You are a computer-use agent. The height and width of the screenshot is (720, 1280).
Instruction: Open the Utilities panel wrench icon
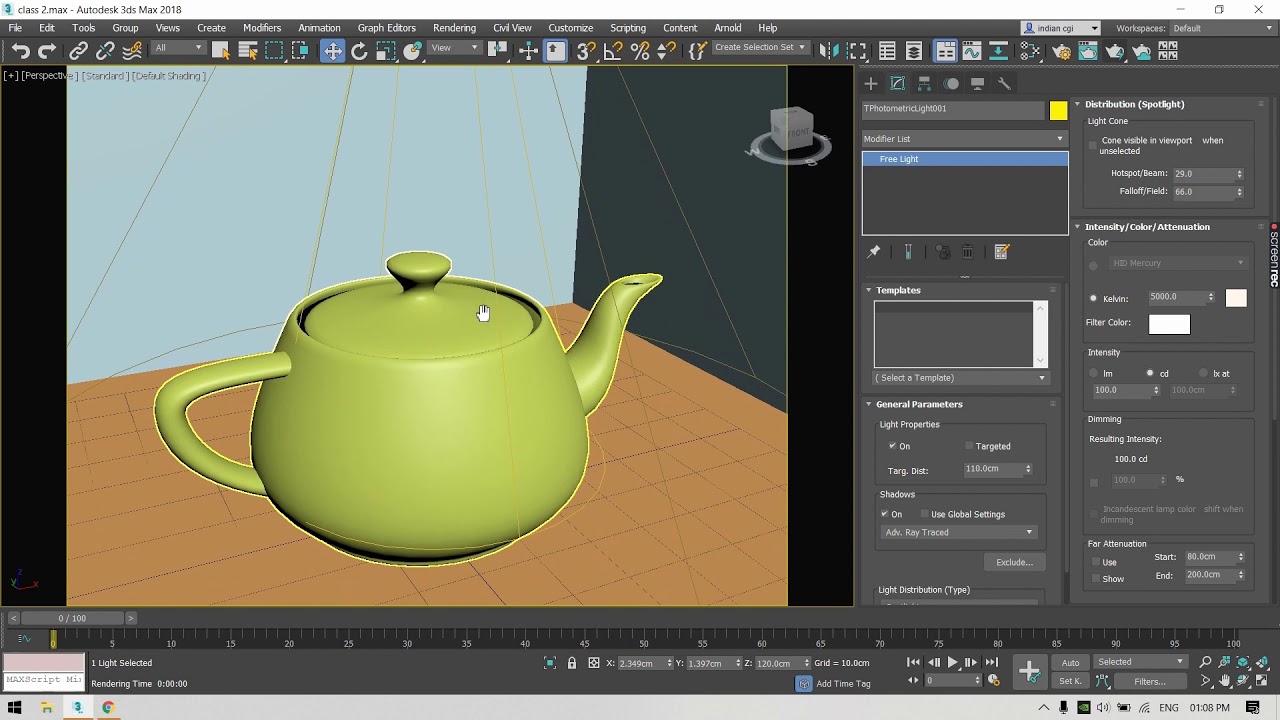tap(1004, 84)
